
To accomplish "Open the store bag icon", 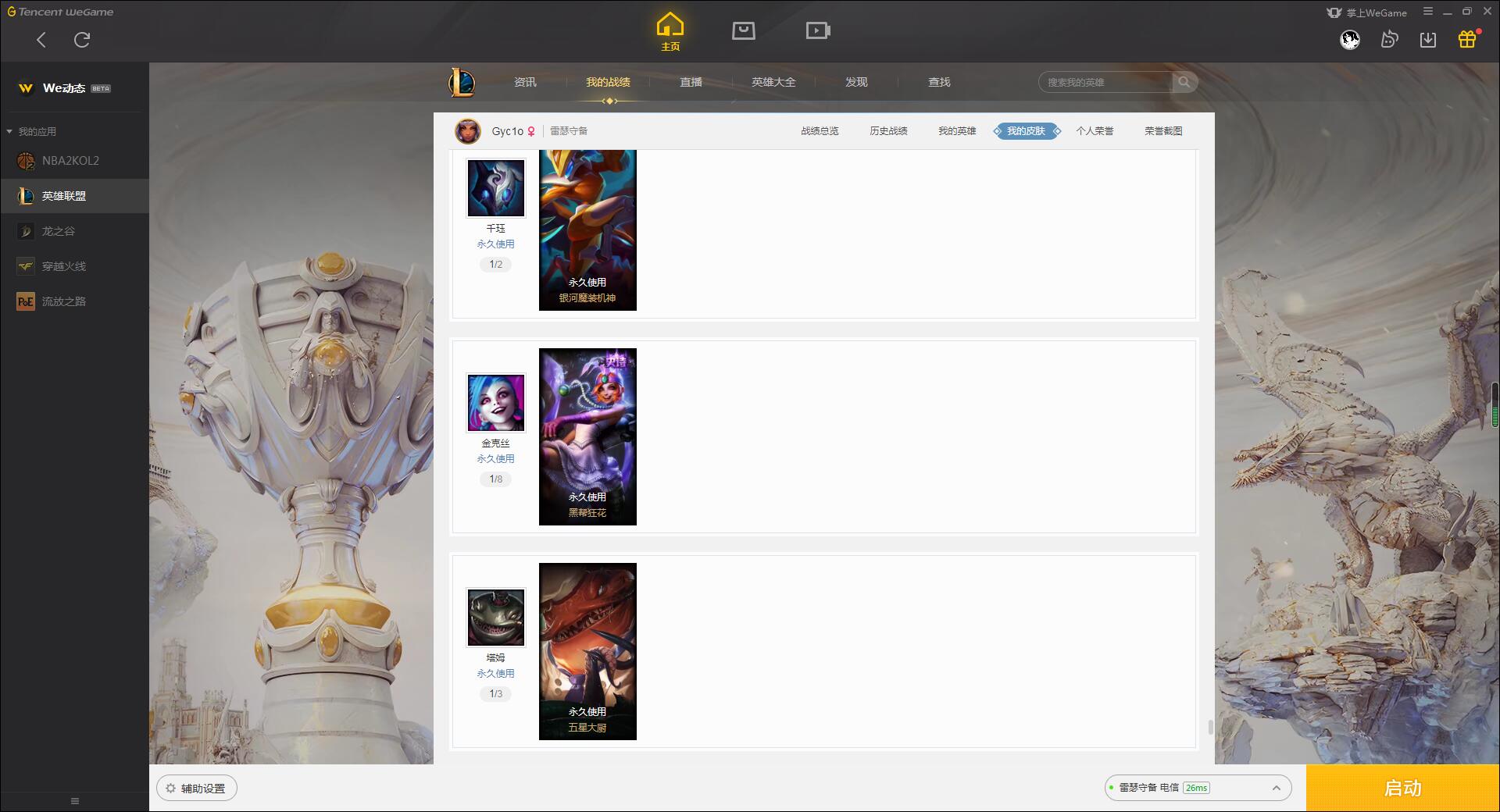I will pyautogui.click(x=743, y=30).
